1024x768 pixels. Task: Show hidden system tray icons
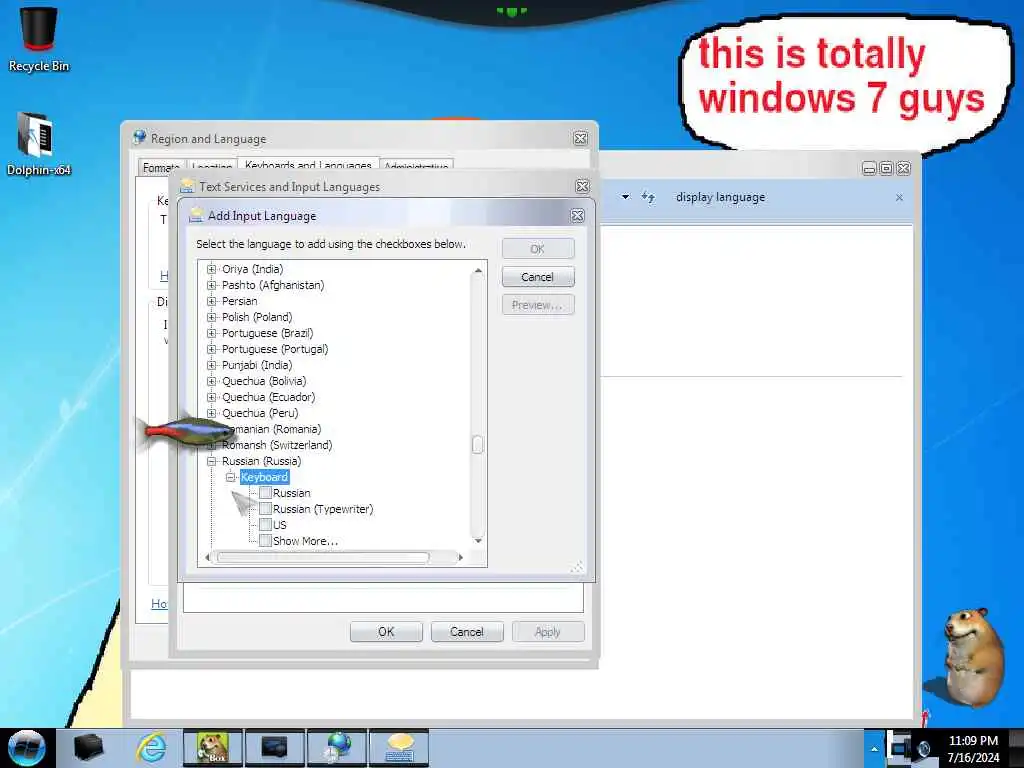click(x=874, y=749)
